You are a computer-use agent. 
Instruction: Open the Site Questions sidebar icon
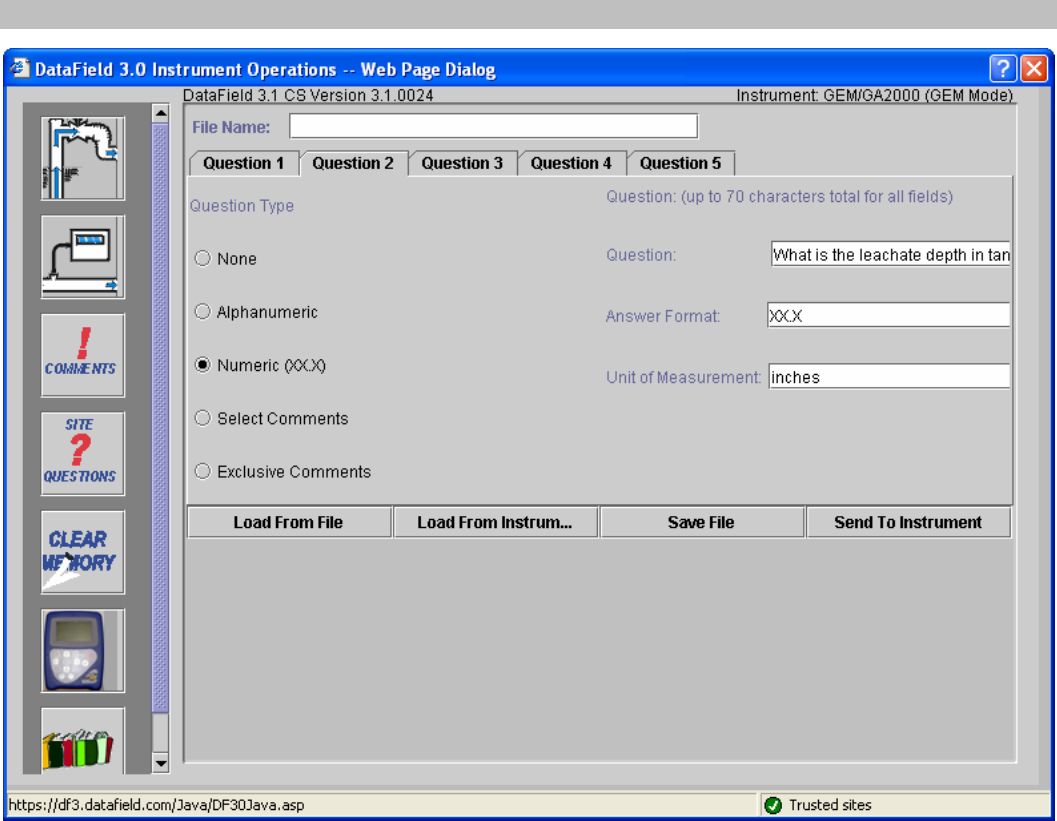coord(83,454)
